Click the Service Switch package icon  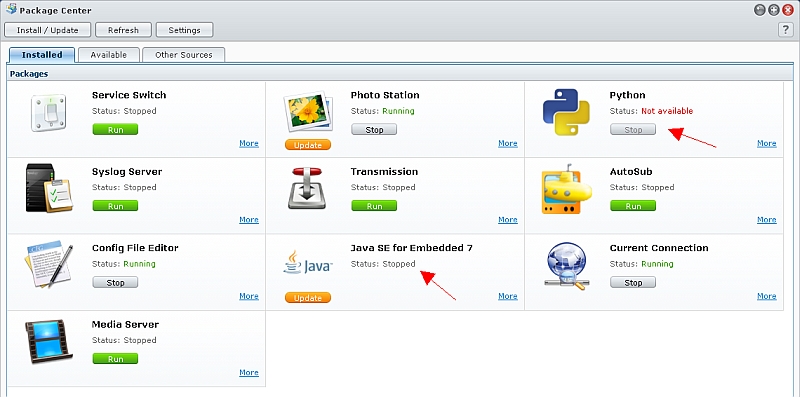pos(48,112)
